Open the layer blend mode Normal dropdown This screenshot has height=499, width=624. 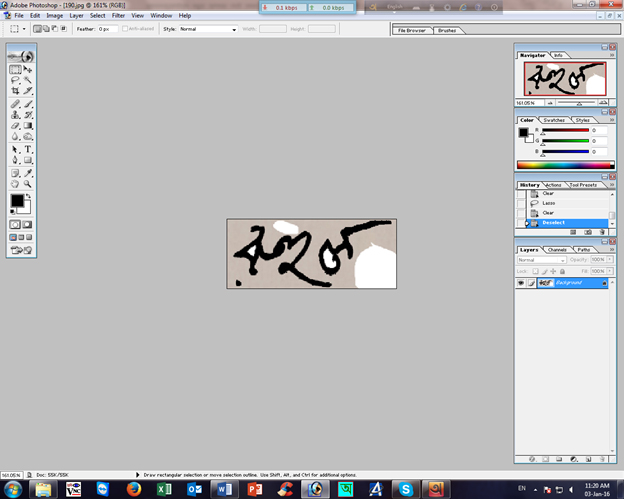tap(541, 260)
